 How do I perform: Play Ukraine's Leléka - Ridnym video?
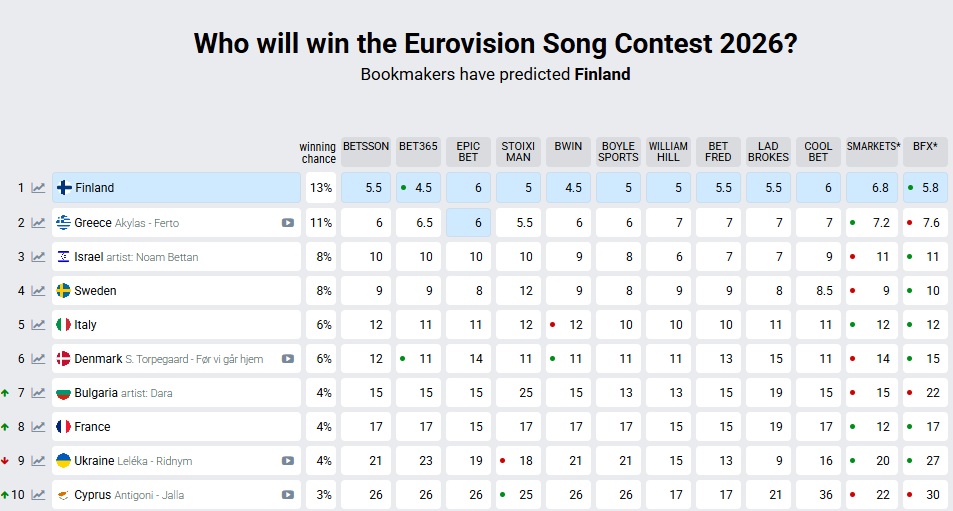pyautogui.click(x=288, y=461)
